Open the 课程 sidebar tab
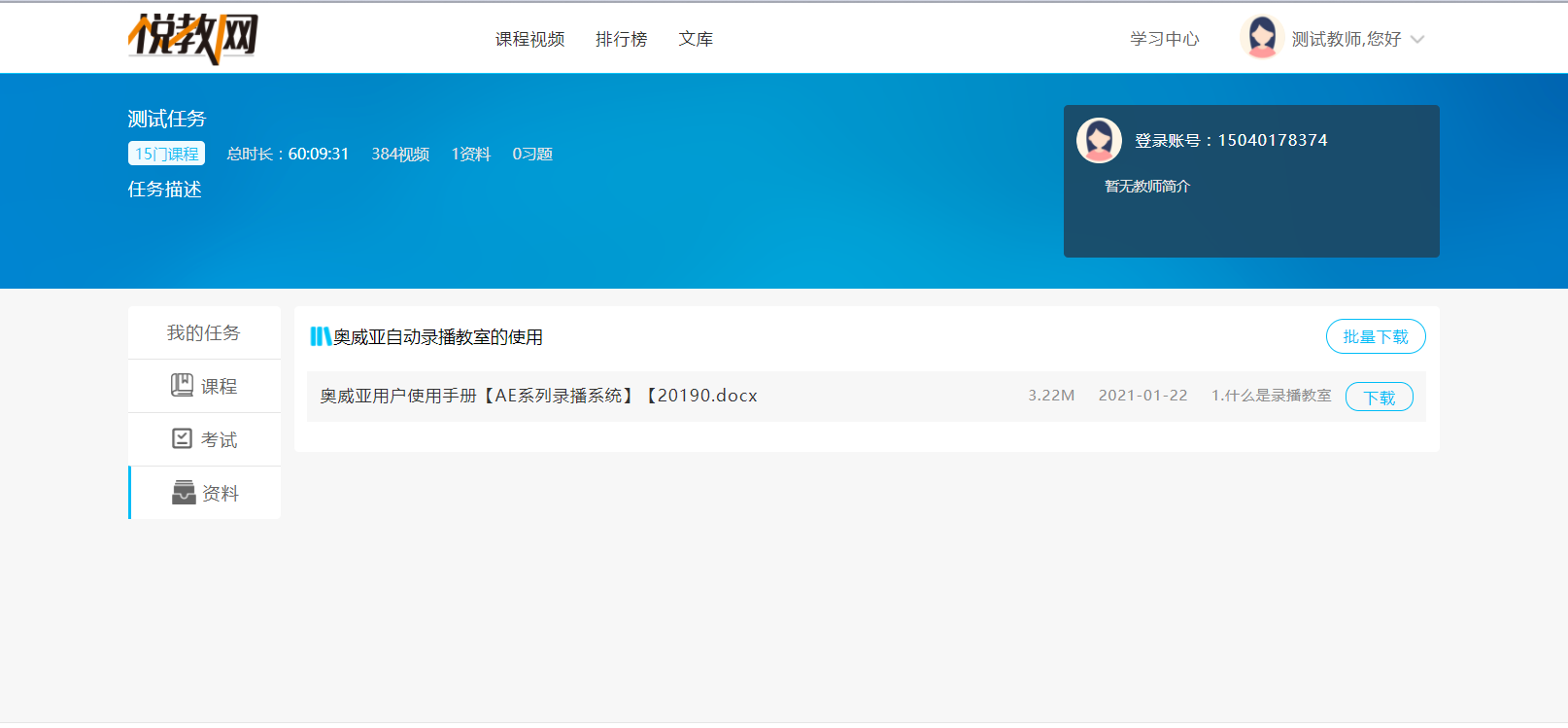 (x=204, y=386)
